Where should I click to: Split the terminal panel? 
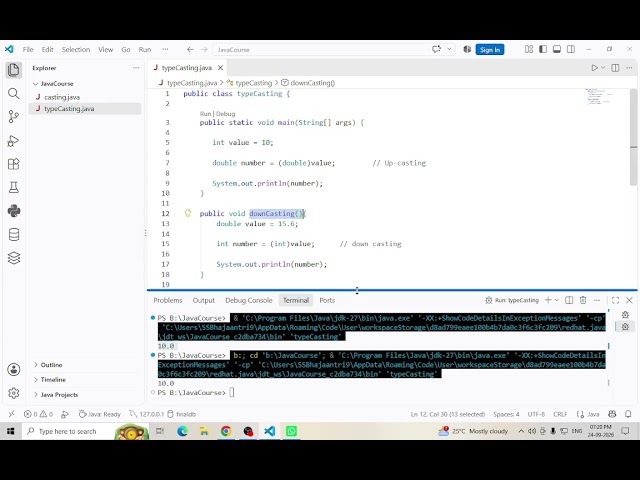[x=569, y=300]
